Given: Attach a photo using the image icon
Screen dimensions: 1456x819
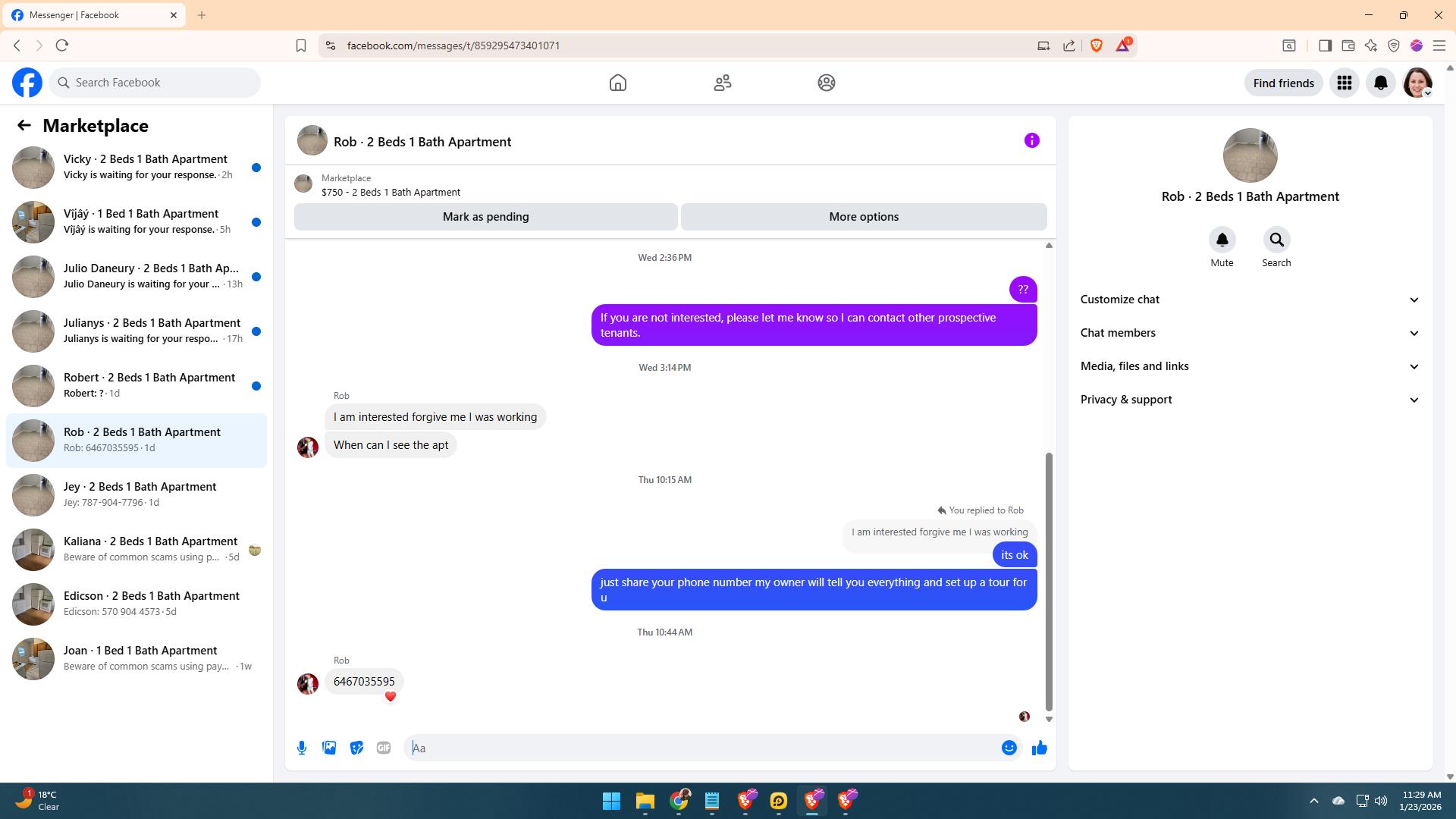Looking at the screenshot, I should click(329, 748).
